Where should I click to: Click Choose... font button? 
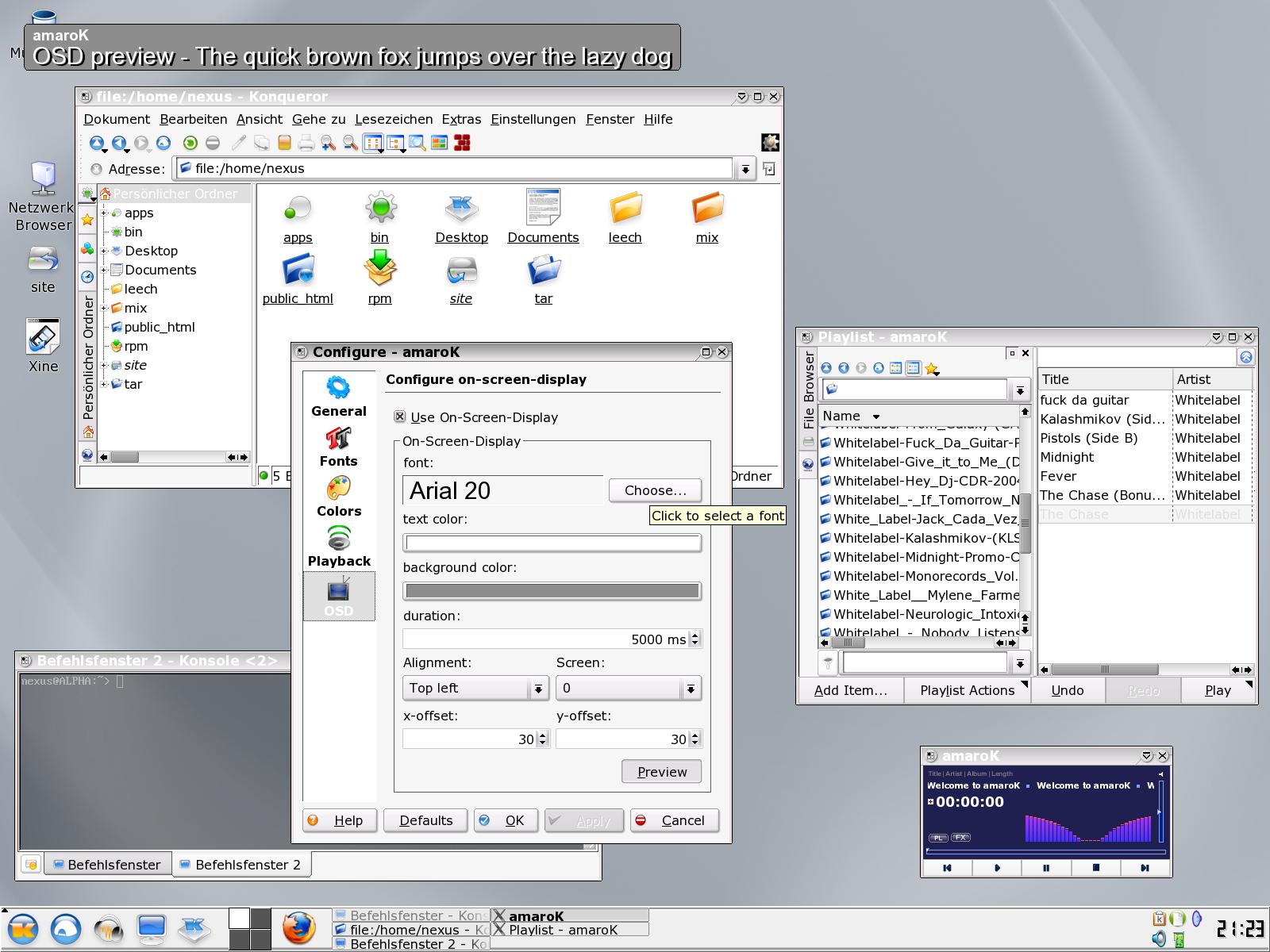point(656,490)
